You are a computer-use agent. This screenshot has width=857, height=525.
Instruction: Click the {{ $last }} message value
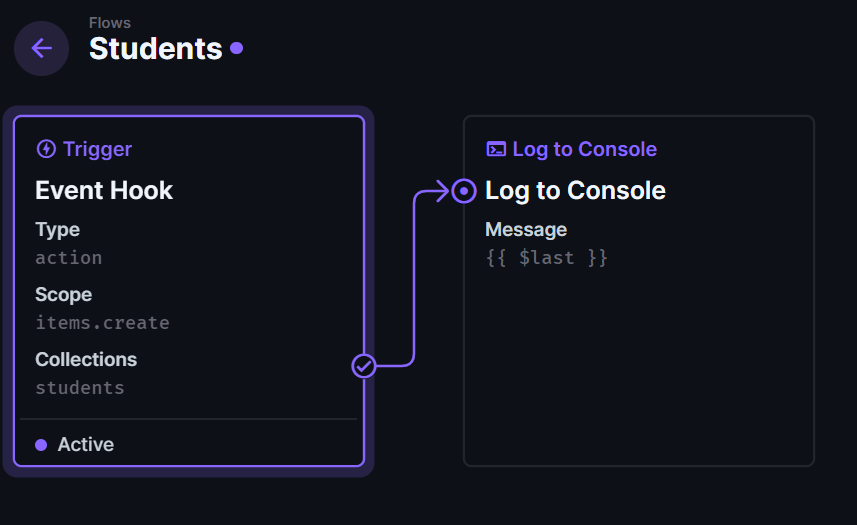547,258
